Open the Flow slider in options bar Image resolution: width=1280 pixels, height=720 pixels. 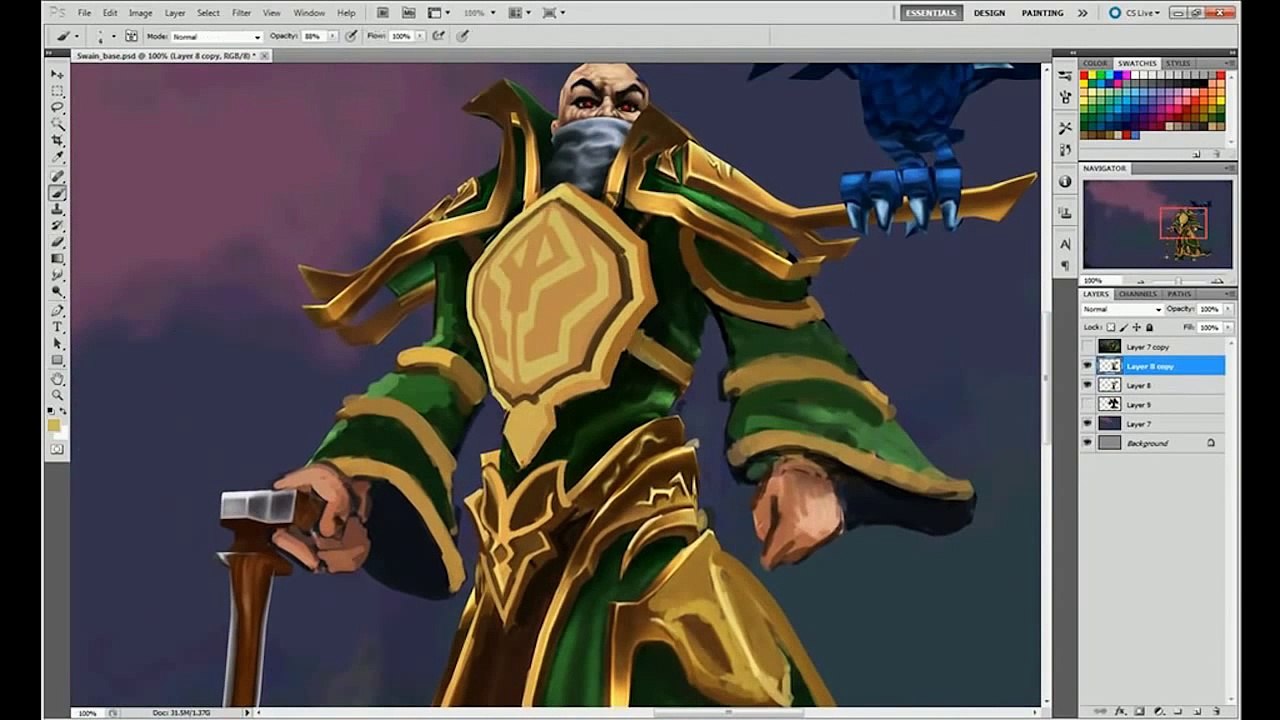421,36
